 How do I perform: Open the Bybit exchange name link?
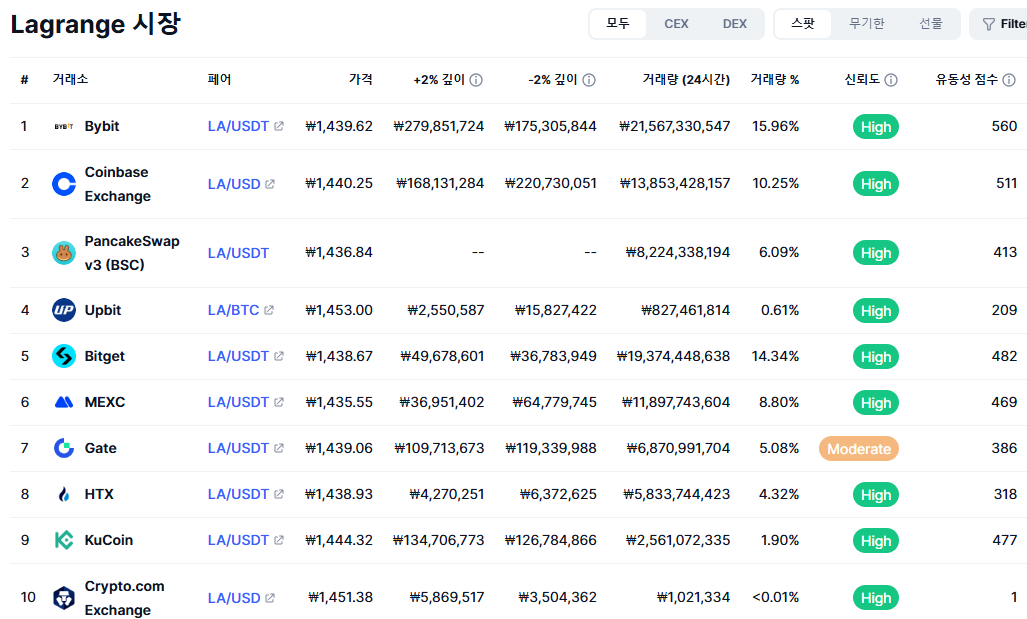click(102, 126)
